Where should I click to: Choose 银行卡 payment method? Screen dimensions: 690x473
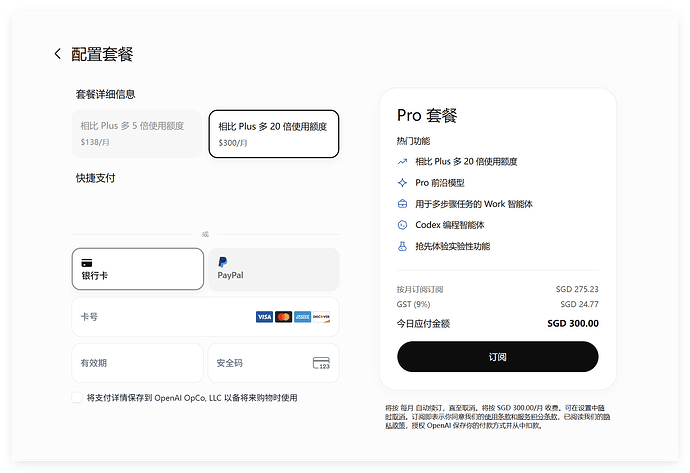[138, 269]
